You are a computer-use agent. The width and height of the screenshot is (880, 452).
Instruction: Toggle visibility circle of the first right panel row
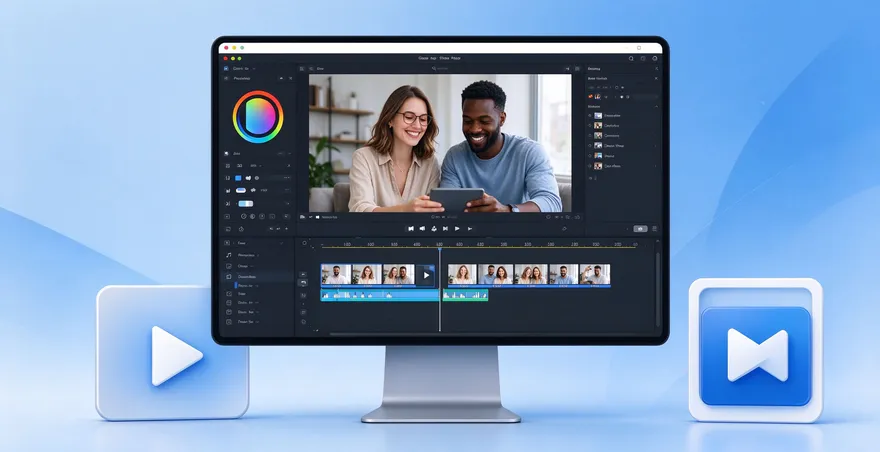(590, 116)
